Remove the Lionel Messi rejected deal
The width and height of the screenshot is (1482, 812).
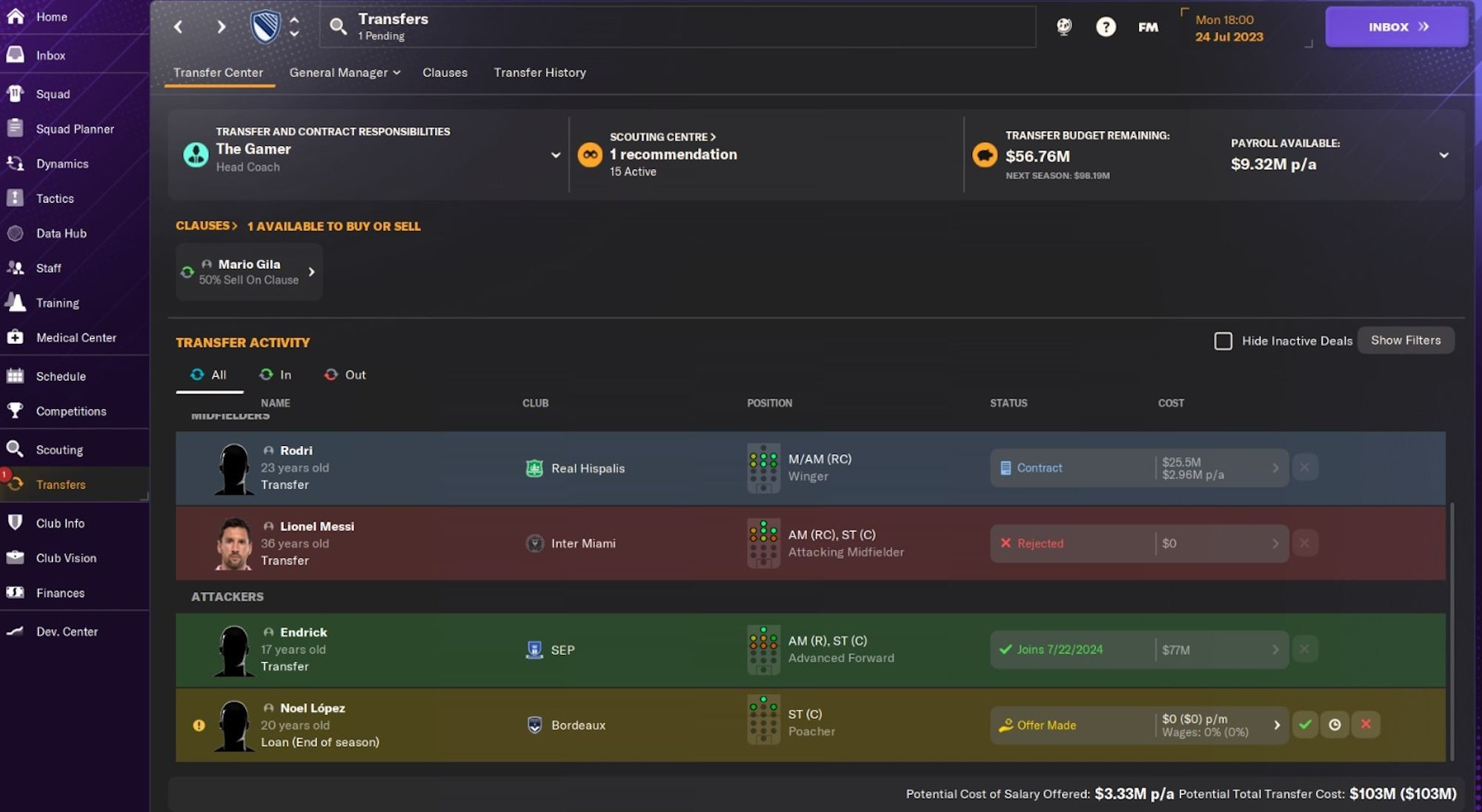point(1304,543)
